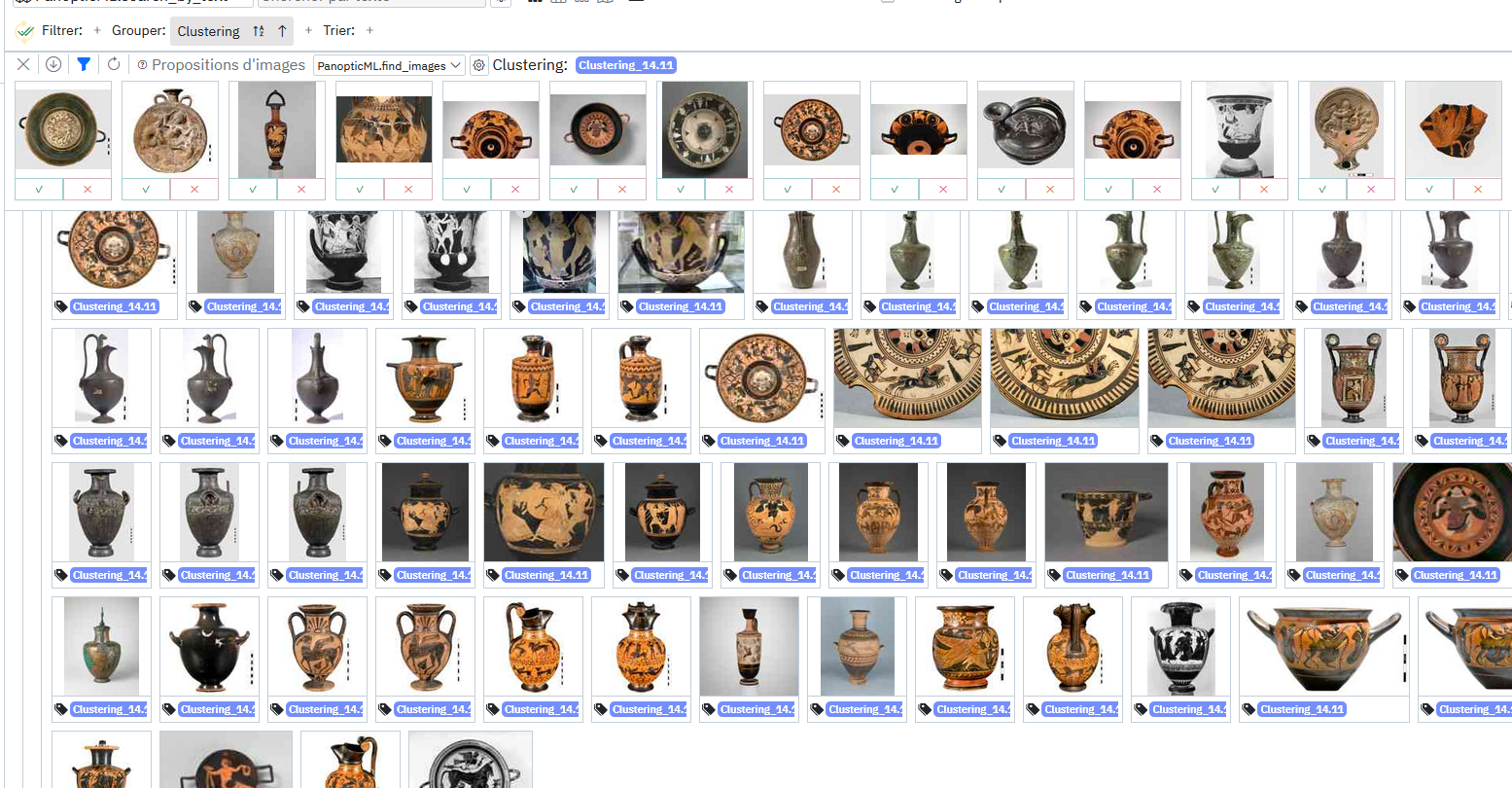1512x788 pixels.
Task: Toggle Clustering group sort type
Action: 258,31
